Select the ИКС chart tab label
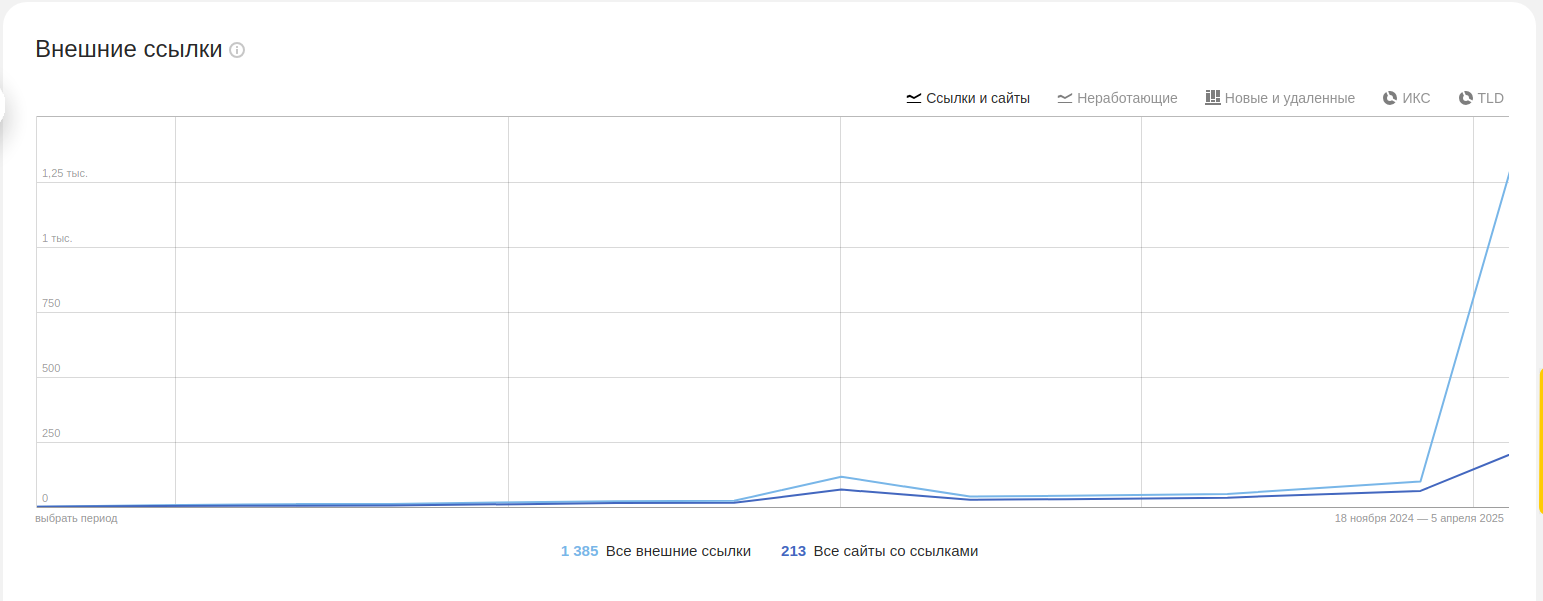1543x601 pixels. [x=1416, y=98]
